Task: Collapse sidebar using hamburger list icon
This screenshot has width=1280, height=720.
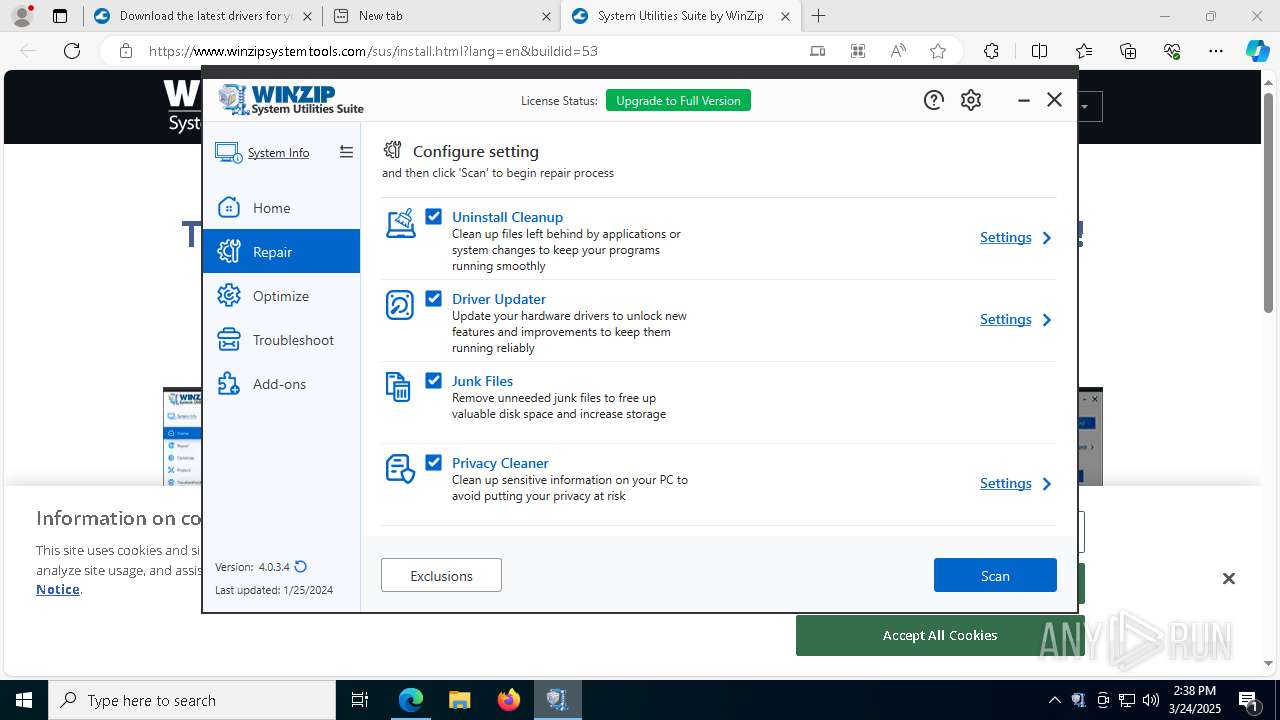Action: (x=346, y=152)
